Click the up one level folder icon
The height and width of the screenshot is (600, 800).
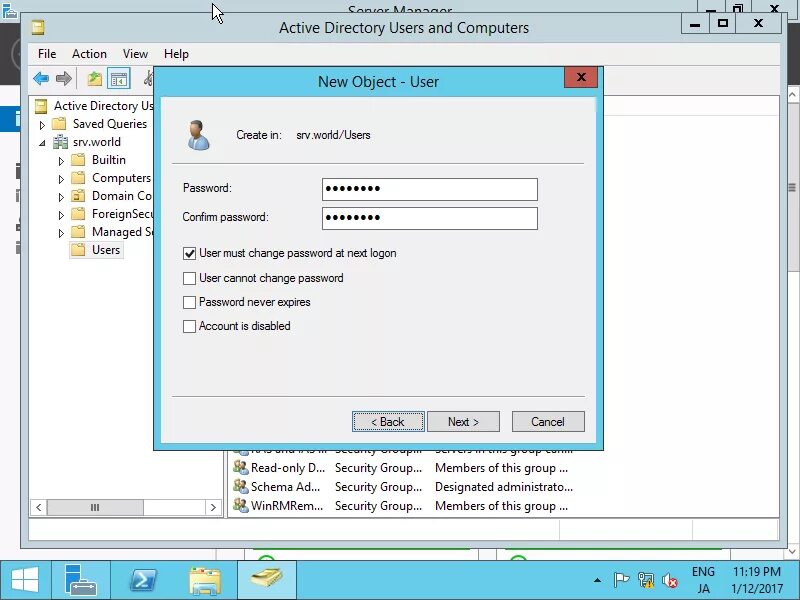pos(94,79)
